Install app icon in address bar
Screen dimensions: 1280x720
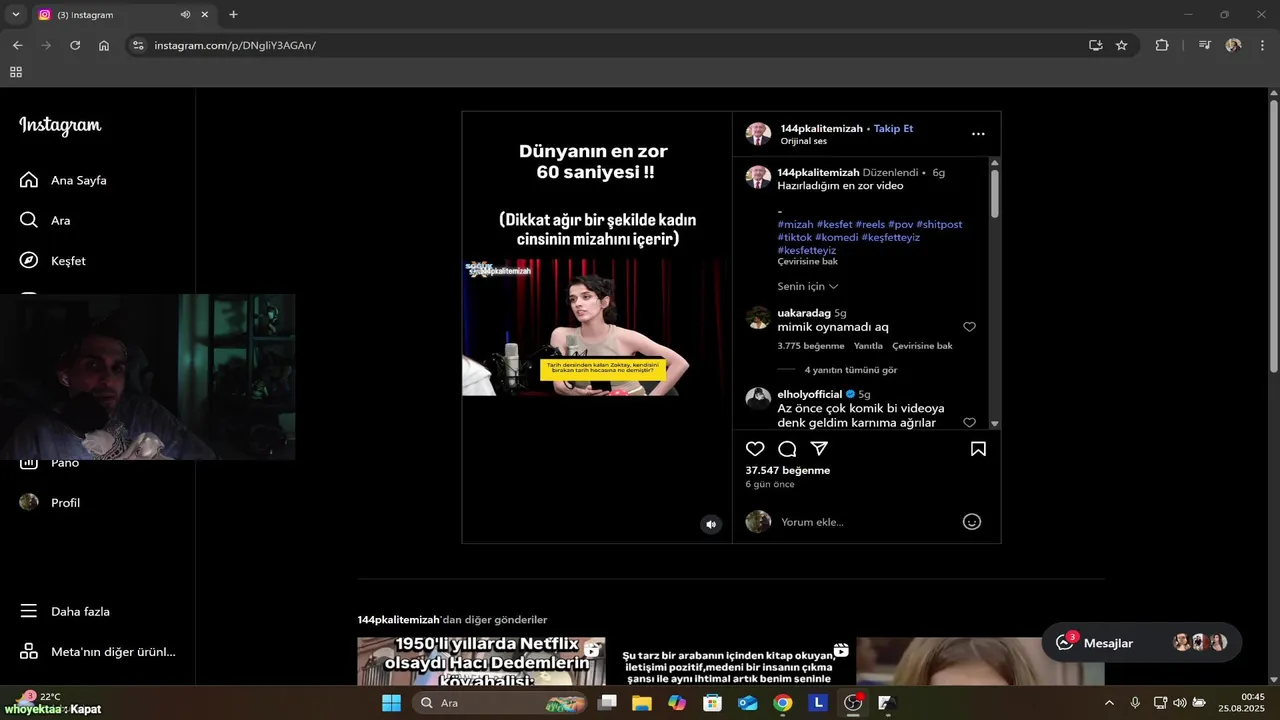(x=1096, y=45)
